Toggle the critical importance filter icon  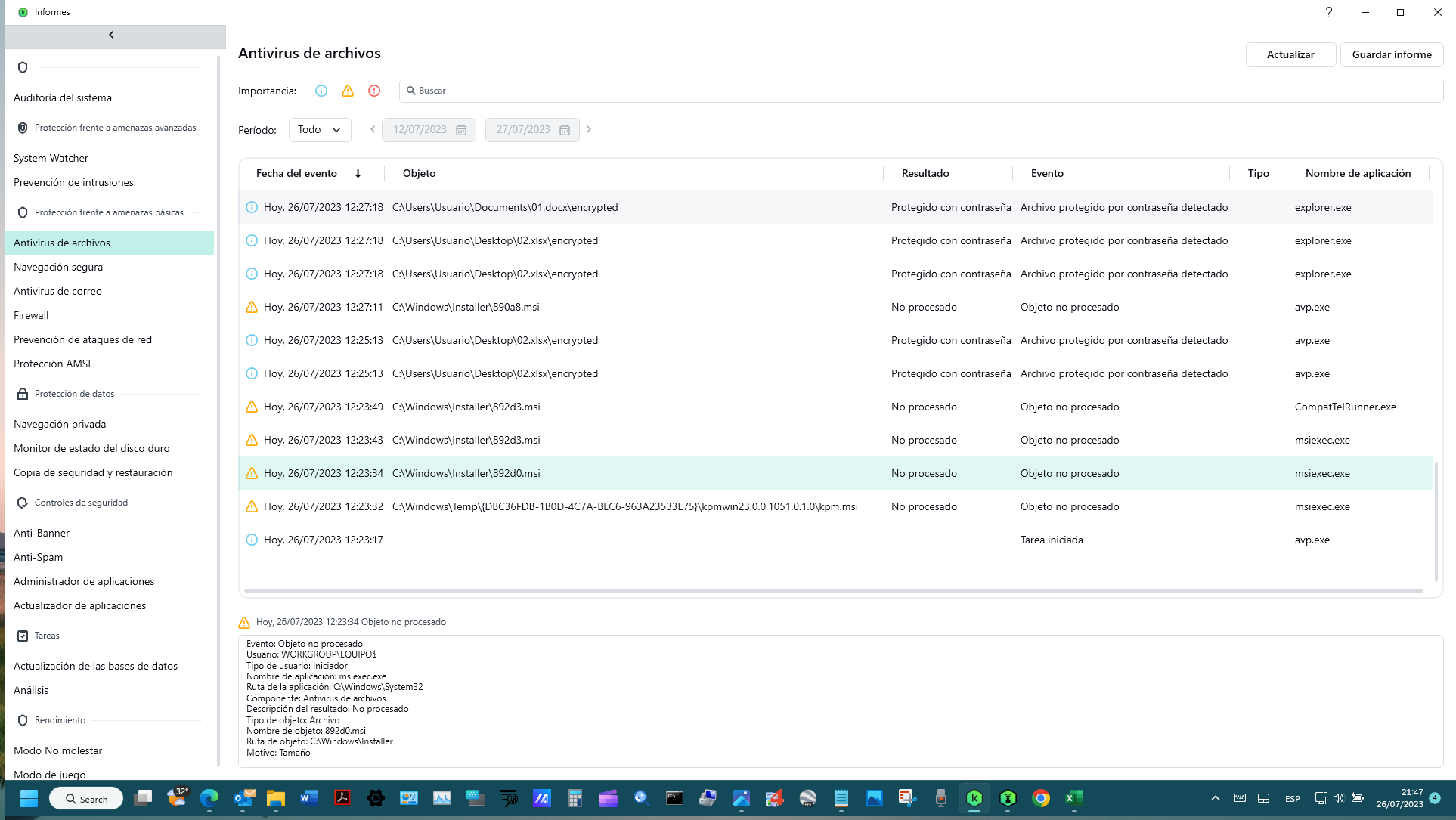(x=374, y=91)
